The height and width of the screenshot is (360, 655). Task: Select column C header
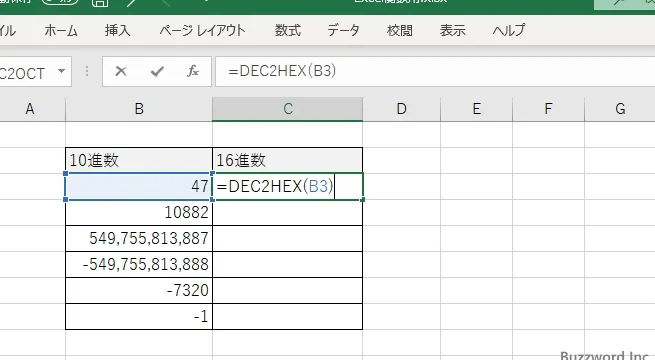(287, 109)
